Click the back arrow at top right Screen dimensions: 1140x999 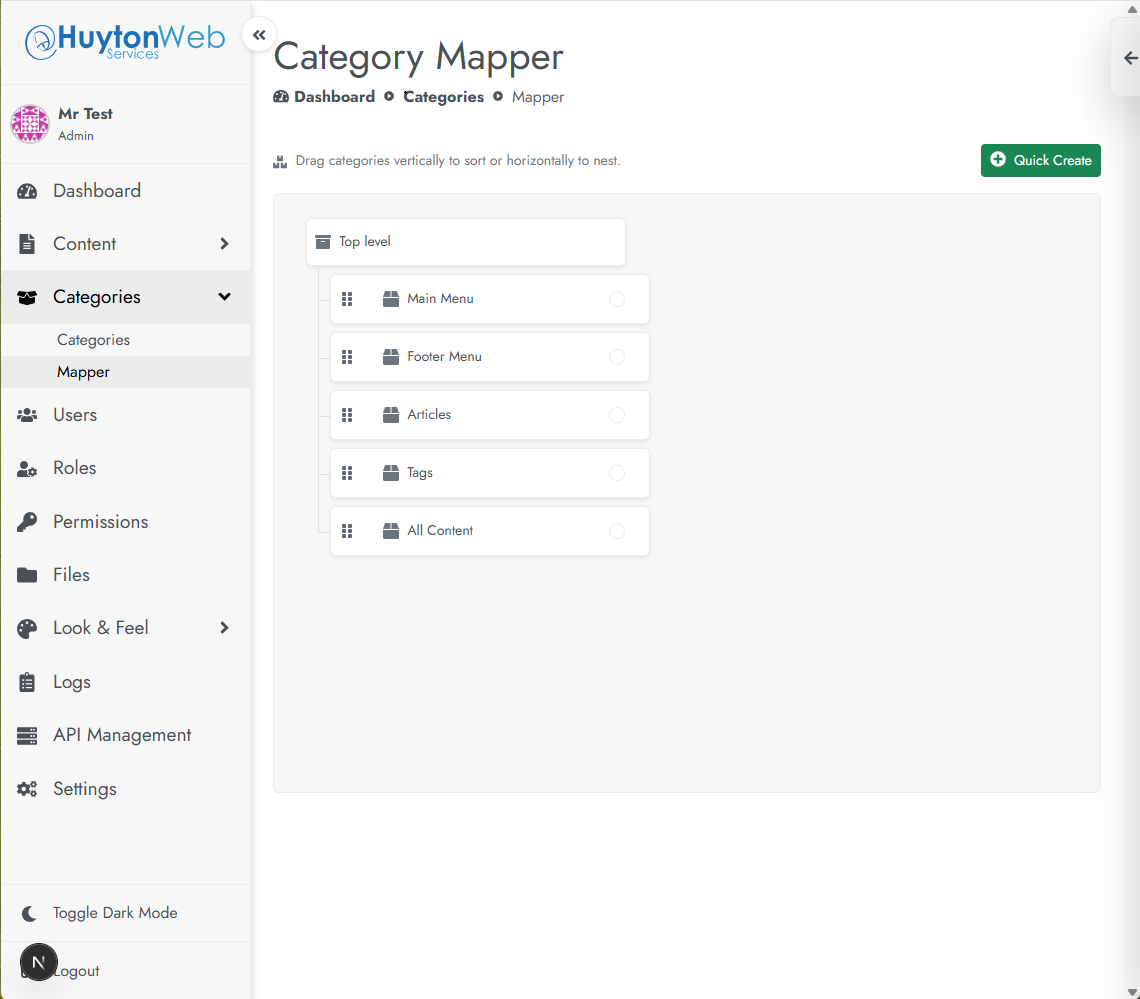(x=1130, y=58)
